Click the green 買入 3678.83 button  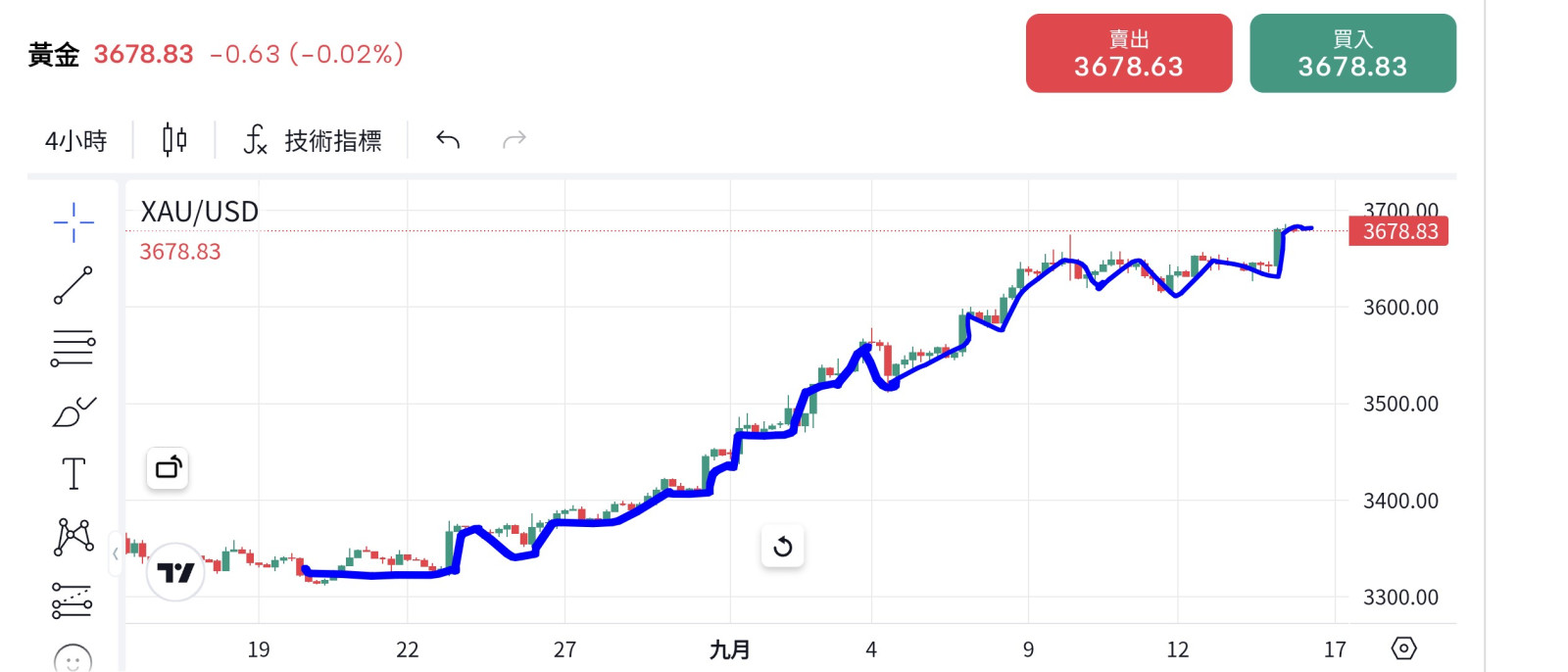click(x=1352, y=54)
